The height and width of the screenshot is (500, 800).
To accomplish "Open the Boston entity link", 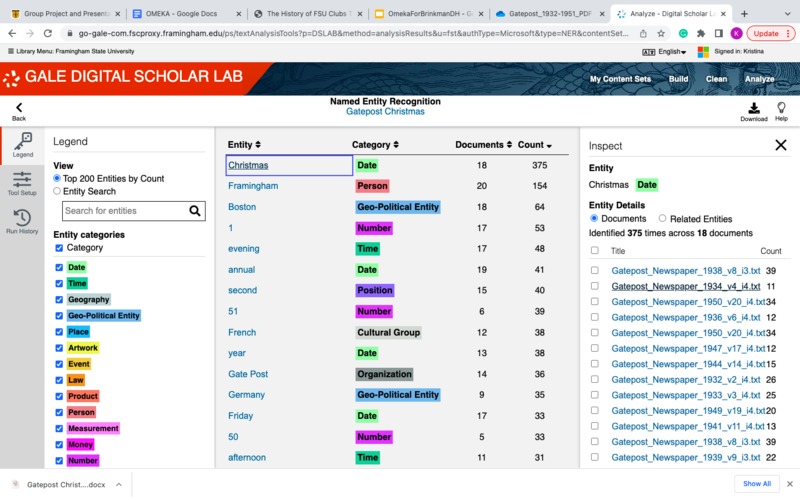I will tap(242, 207).
